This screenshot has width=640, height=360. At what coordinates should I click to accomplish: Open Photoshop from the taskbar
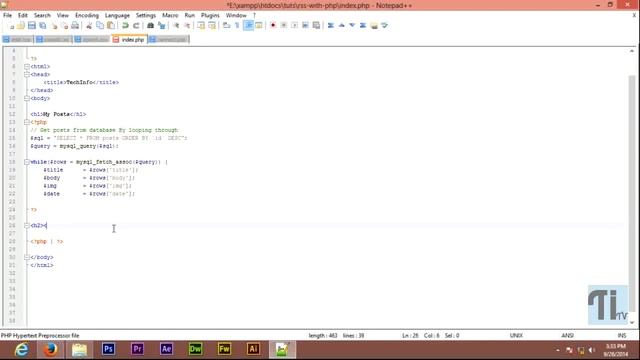click(108, 350)
